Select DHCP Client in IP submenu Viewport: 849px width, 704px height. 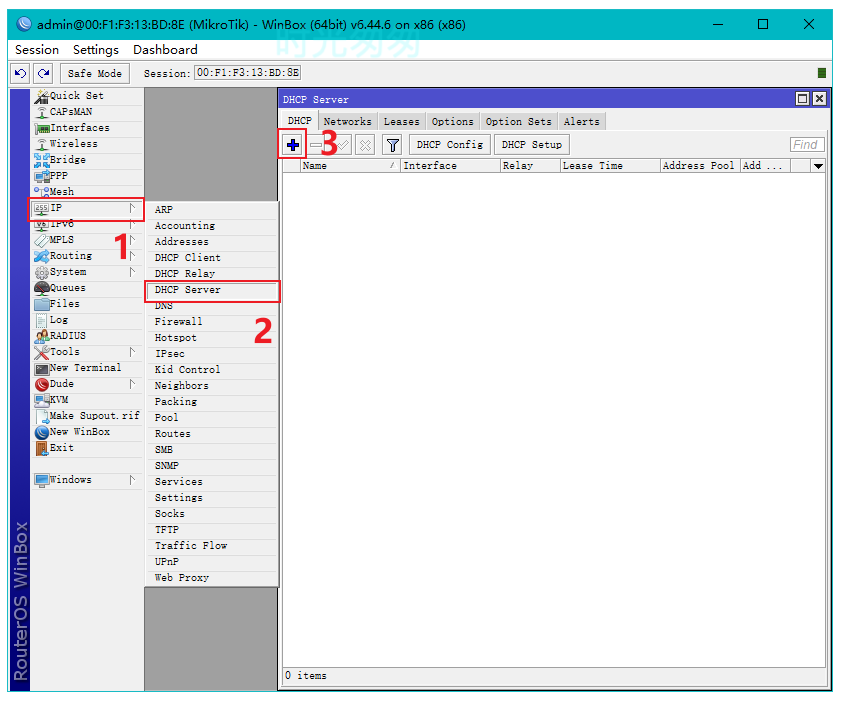point(212,258)
